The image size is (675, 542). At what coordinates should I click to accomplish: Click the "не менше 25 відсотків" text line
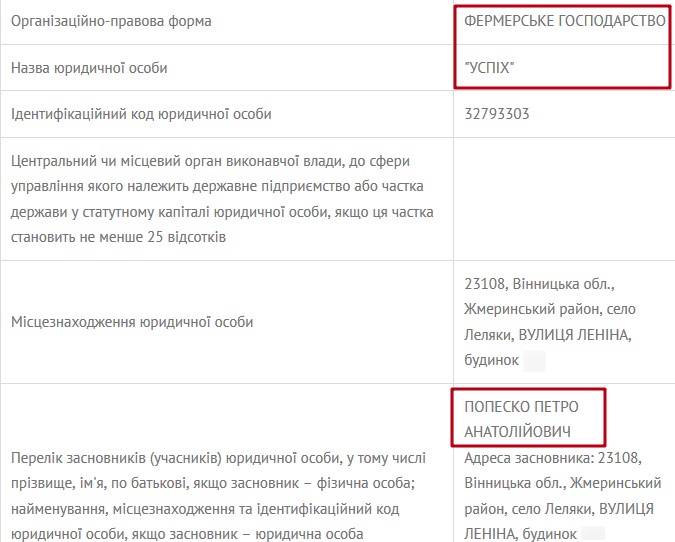(119, 238)
